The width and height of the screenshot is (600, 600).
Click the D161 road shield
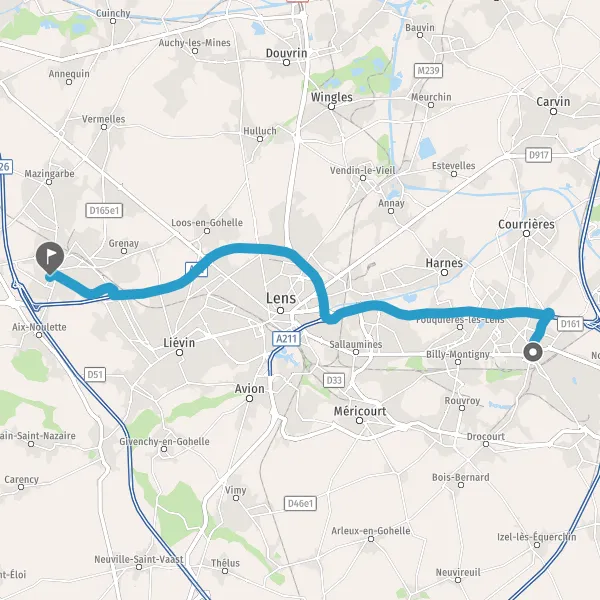(x=570, y=324)
